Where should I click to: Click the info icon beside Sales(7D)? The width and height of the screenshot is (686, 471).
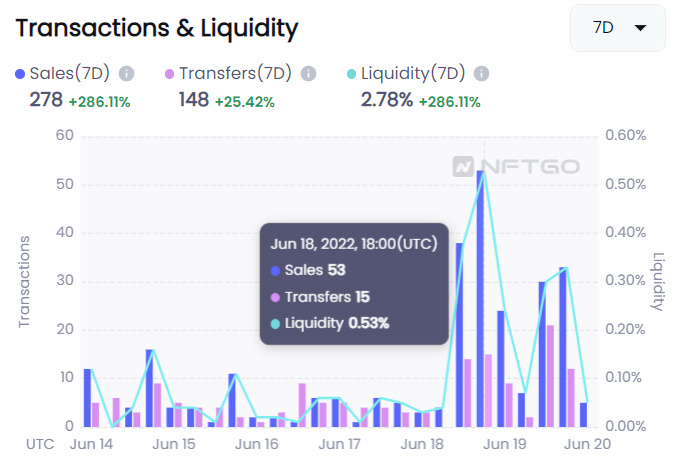pyautogui.click(x=127, y=74)
